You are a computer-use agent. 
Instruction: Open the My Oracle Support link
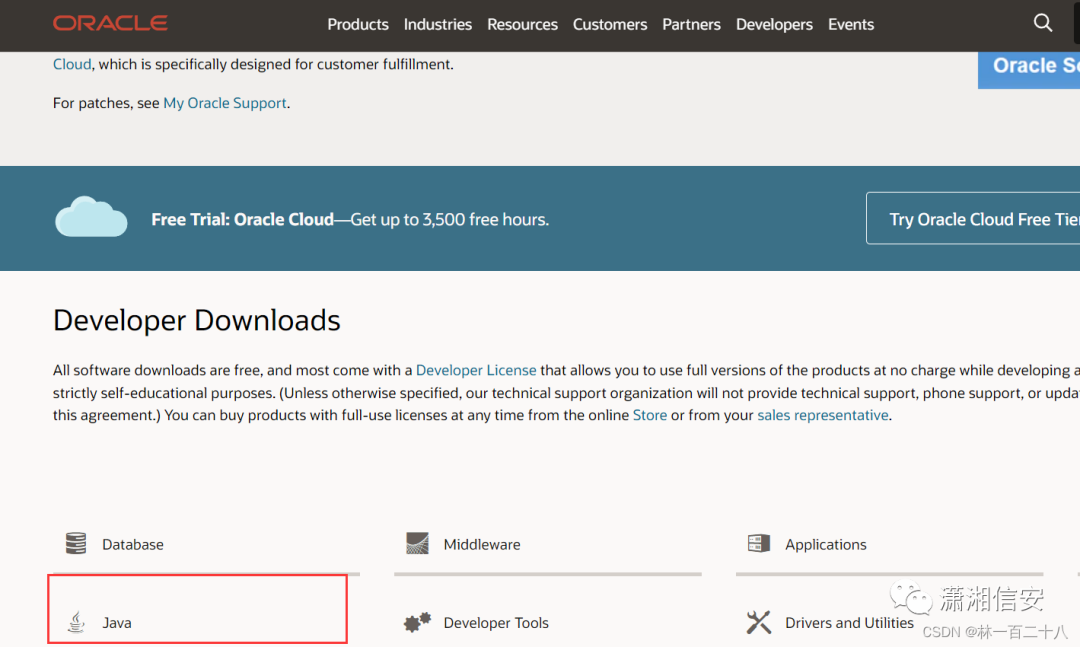pos(225,103)
